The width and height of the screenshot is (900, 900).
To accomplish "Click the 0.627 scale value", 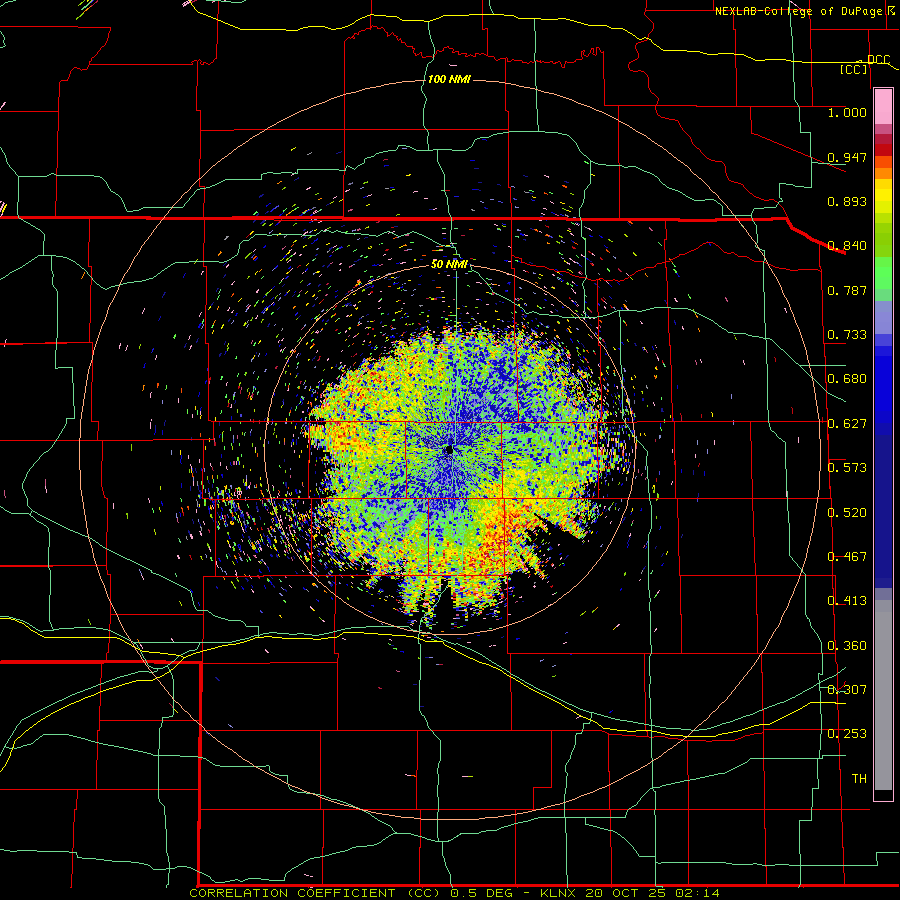I will [x=847, y=424].
